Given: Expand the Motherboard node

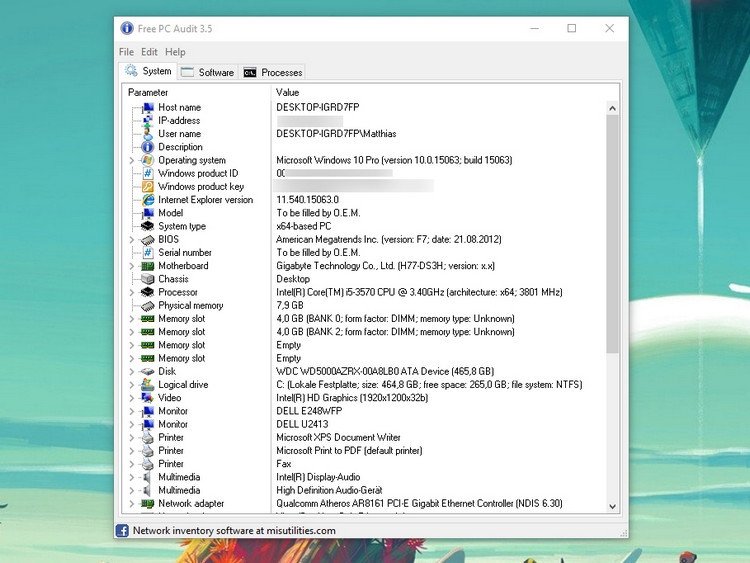Looking at the screenshot, I should [x=132, y=265].
